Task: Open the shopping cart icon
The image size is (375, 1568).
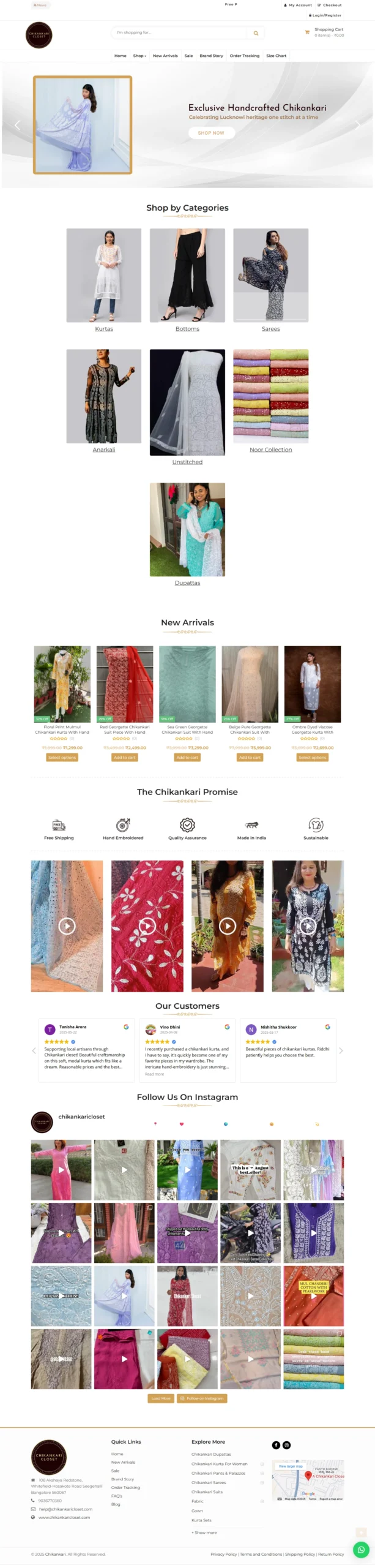Action: tap(307, 32)
